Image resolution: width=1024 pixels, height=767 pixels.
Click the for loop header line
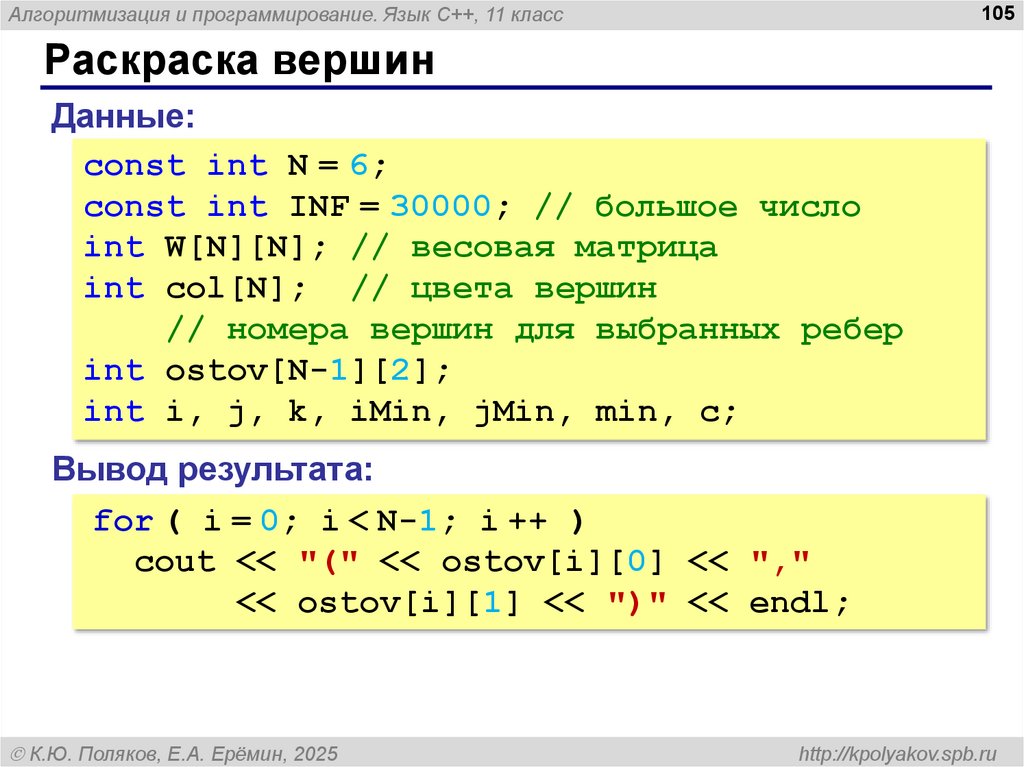pyautogui.click(x=339, y=521)
